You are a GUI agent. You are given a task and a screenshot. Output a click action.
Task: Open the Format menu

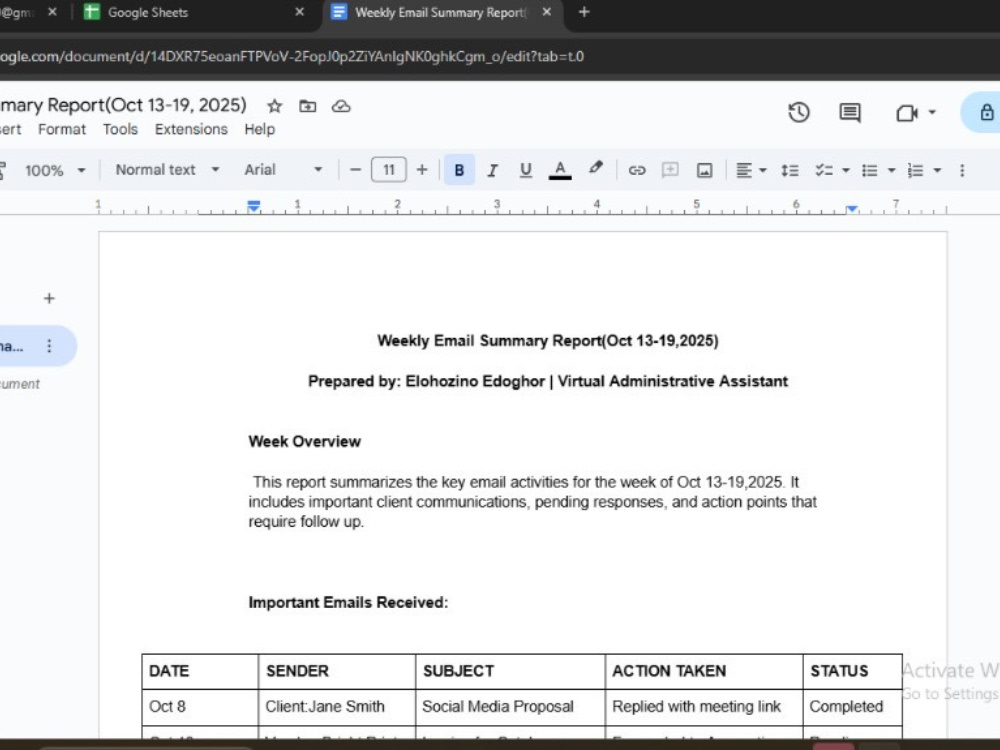(x=62, y=129)
